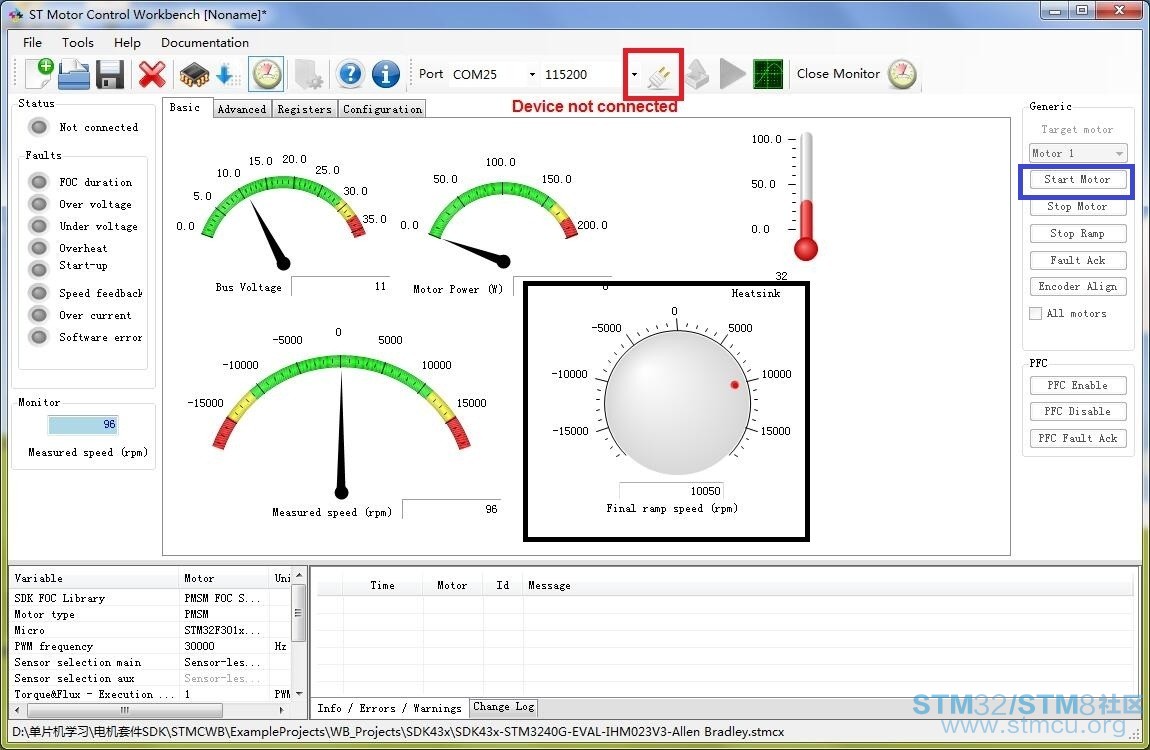Click the Close Monitor gauge icon

coord(902,74)
